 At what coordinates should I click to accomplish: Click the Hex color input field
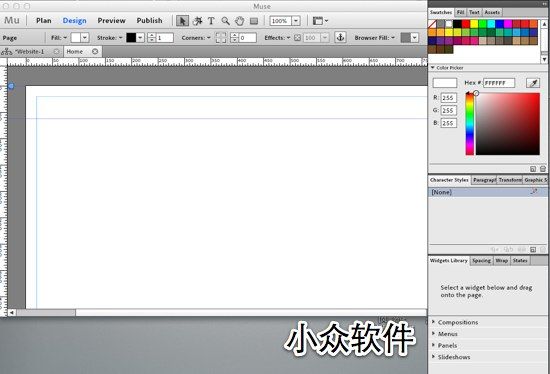(x=499, y=83)
